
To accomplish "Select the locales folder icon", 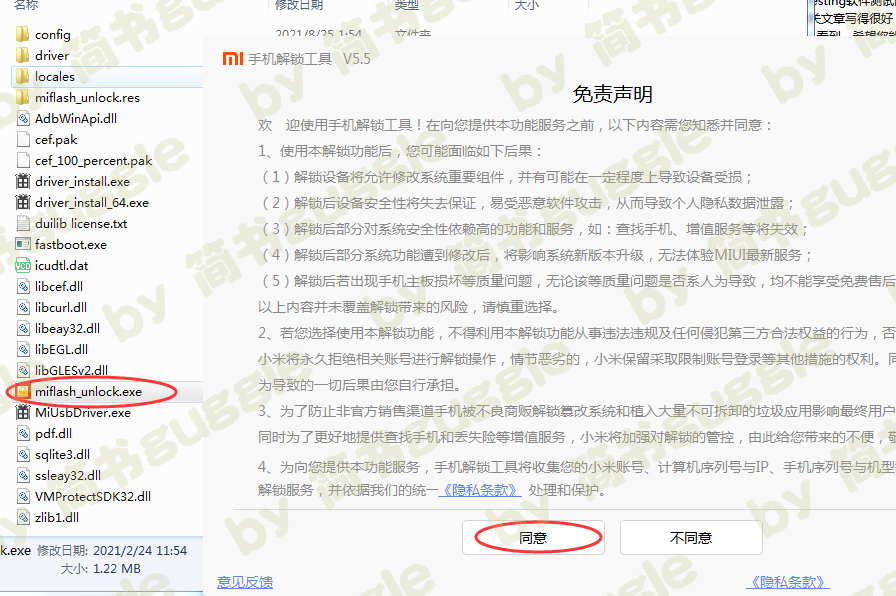I will [x=23, y=77].
